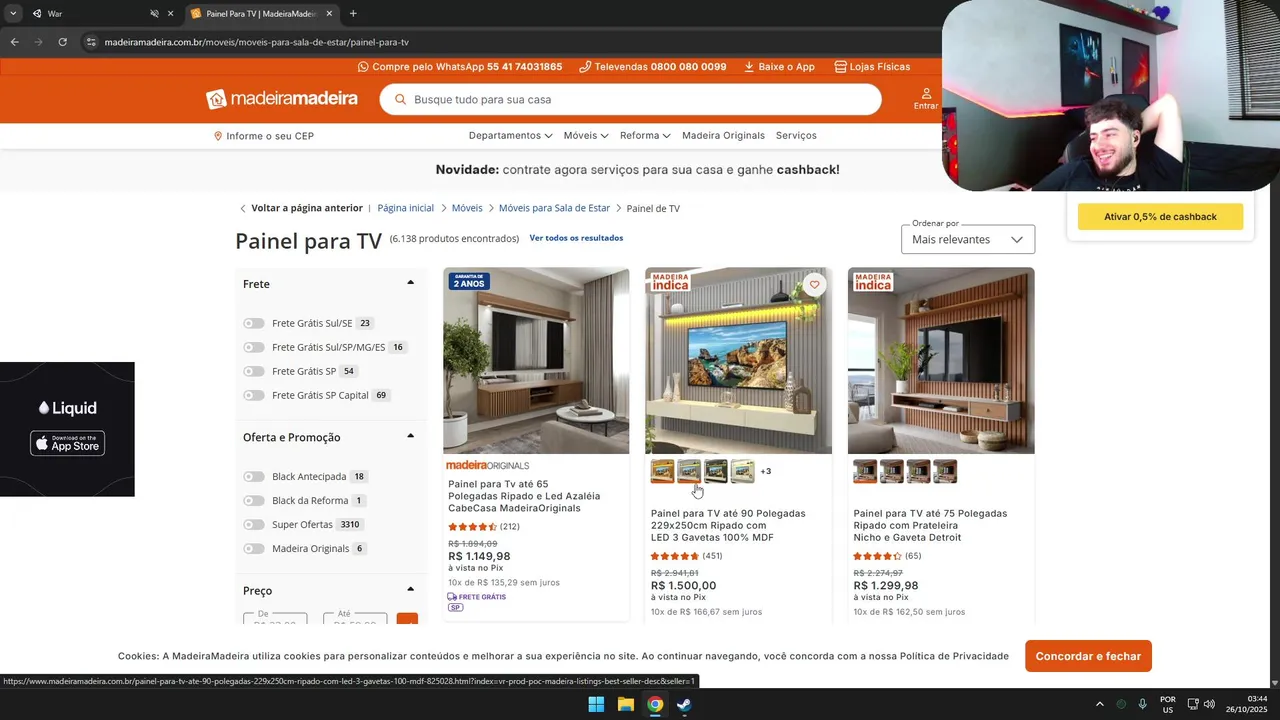Open Steam from taskbar
The width and height of the screenshot is (1280, 720).
coord(683,704)
